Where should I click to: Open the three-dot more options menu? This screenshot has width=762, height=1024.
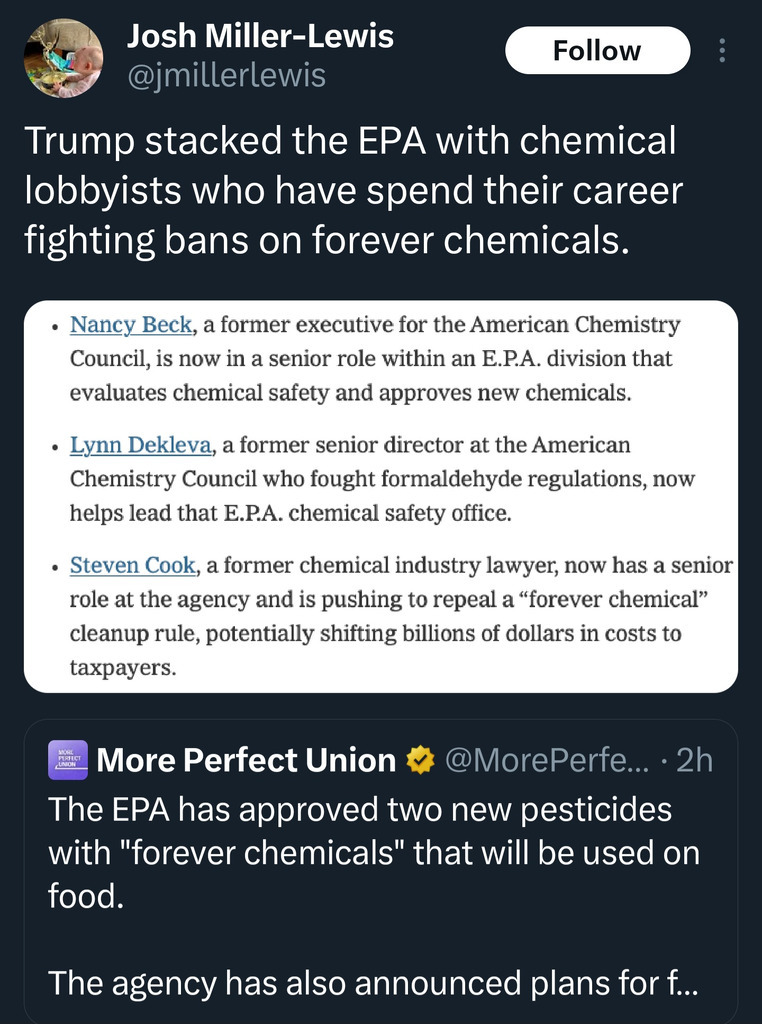pos(722,51)
